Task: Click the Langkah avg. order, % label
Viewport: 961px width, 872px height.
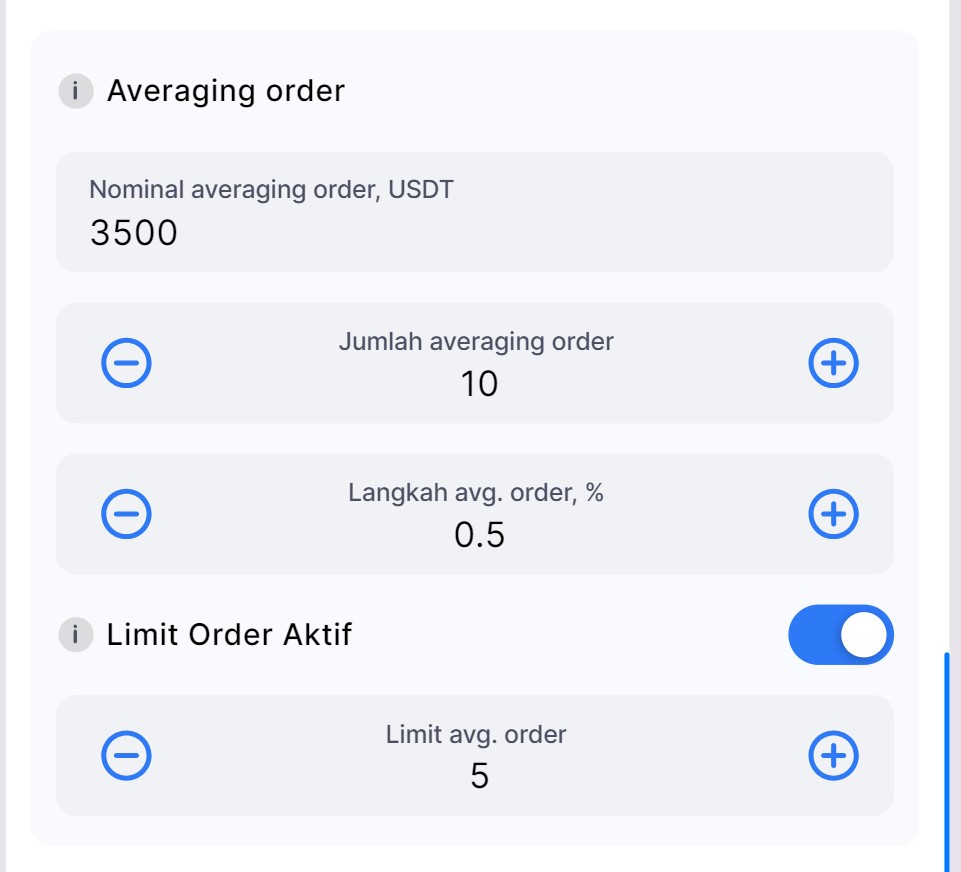Action: tap(476, 493)
